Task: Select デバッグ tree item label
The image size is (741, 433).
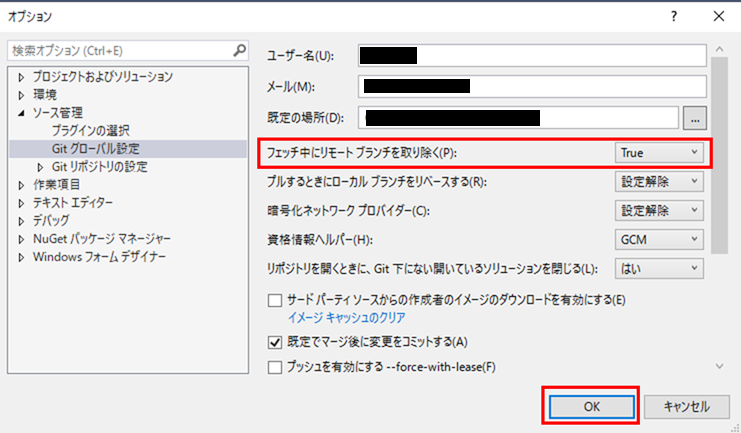Action: tap(51, 220)
